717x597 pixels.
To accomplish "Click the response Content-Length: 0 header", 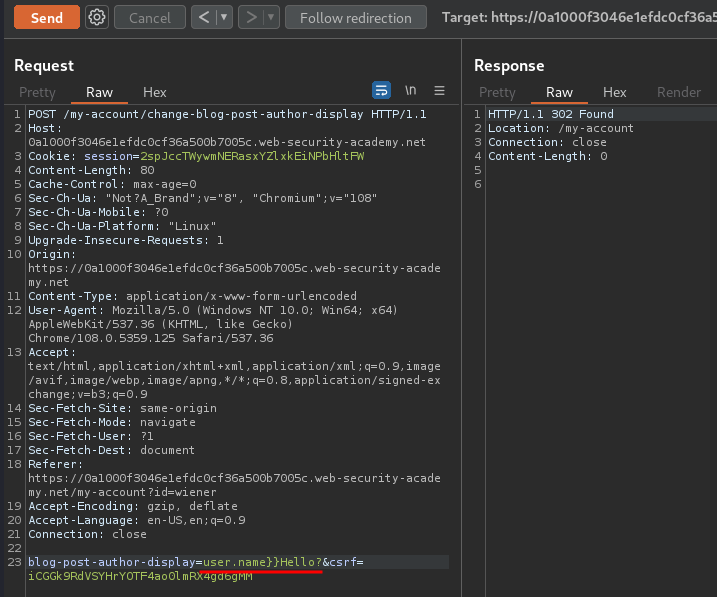I will point(548,156).
